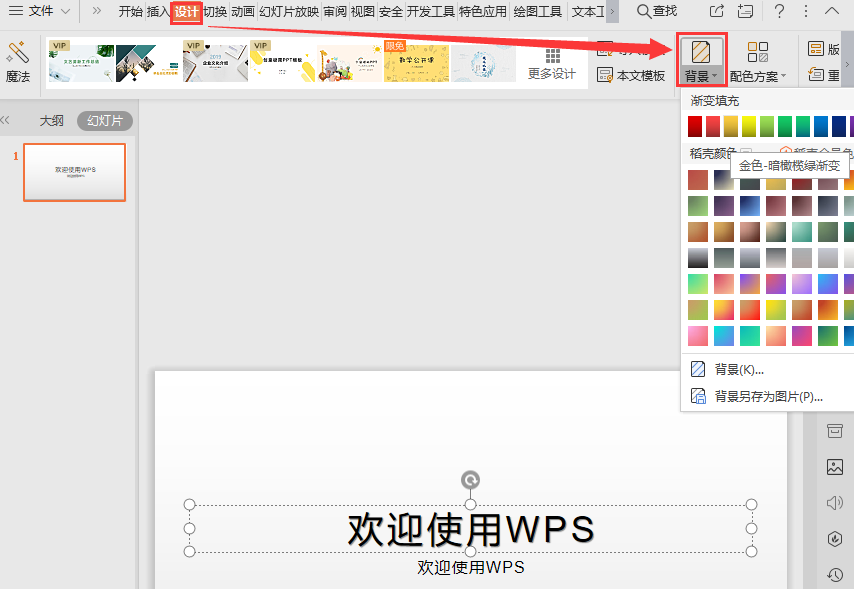Click the note-with-plus icon in the title bar
854x589 pixels.
(x=746, y=11)
